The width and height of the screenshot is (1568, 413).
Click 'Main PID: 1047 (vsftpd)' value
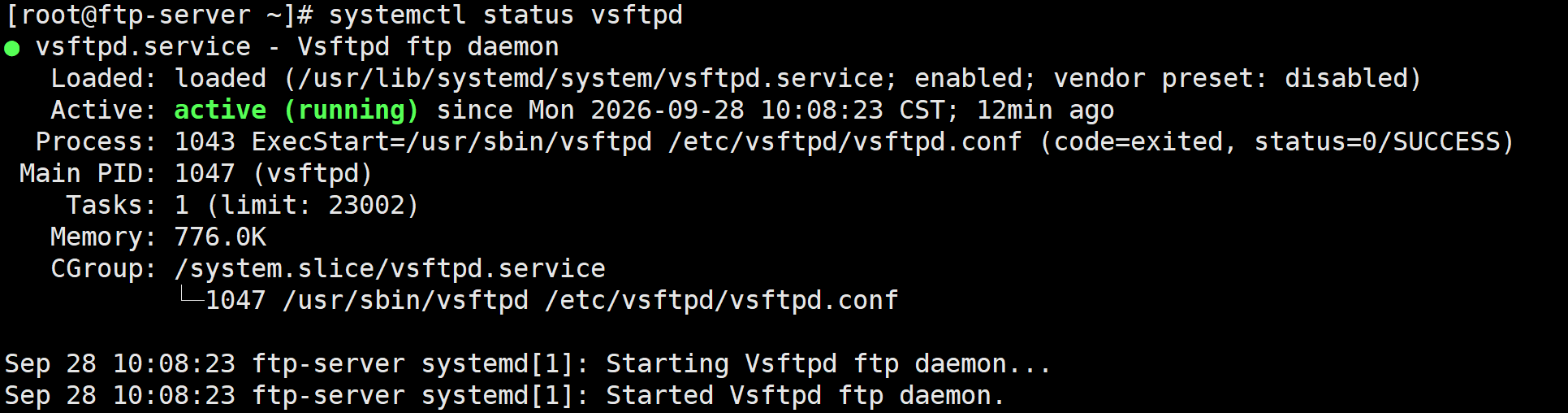(274, 174)
